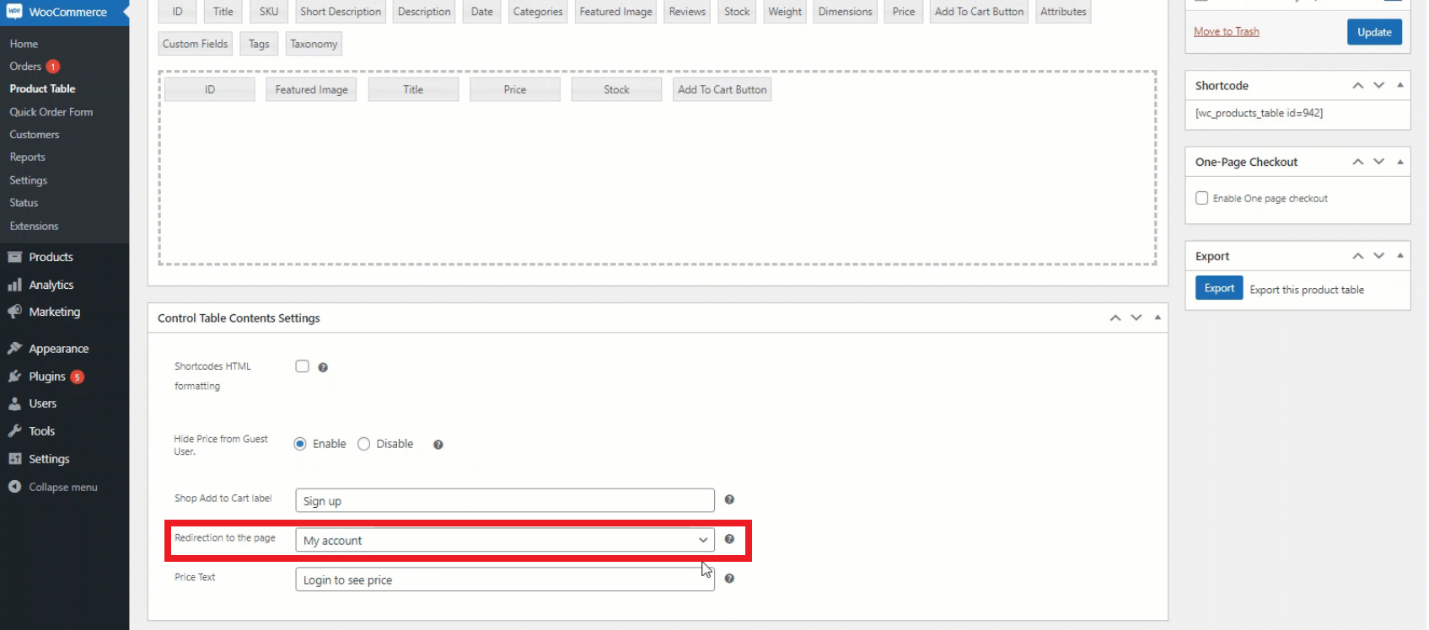Select Disable for Hide Price from Guest
The width and height of the screenshot is (1429, 630).
(x=364, y=444)
